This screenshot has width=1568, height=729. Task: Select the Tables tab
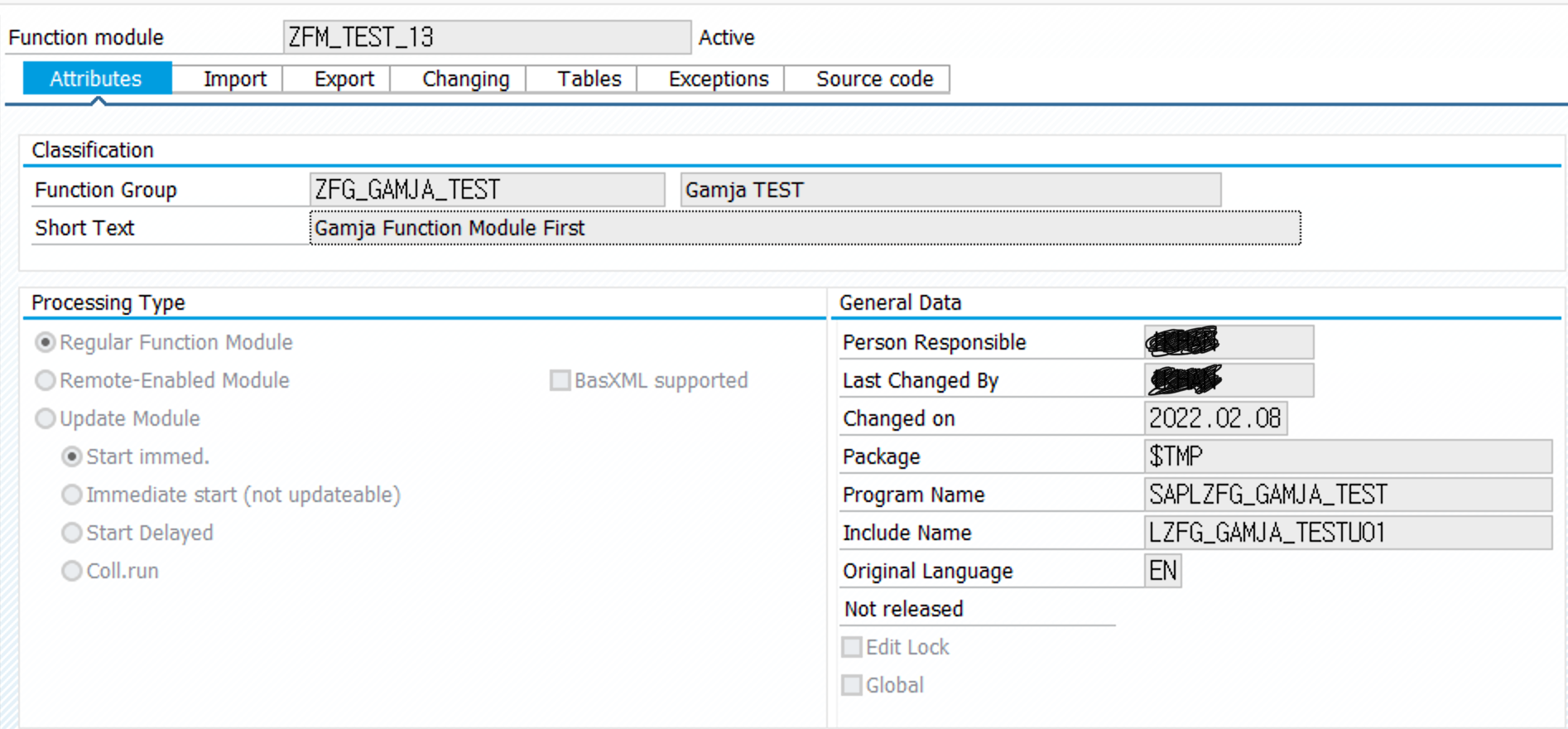point(589,80)
